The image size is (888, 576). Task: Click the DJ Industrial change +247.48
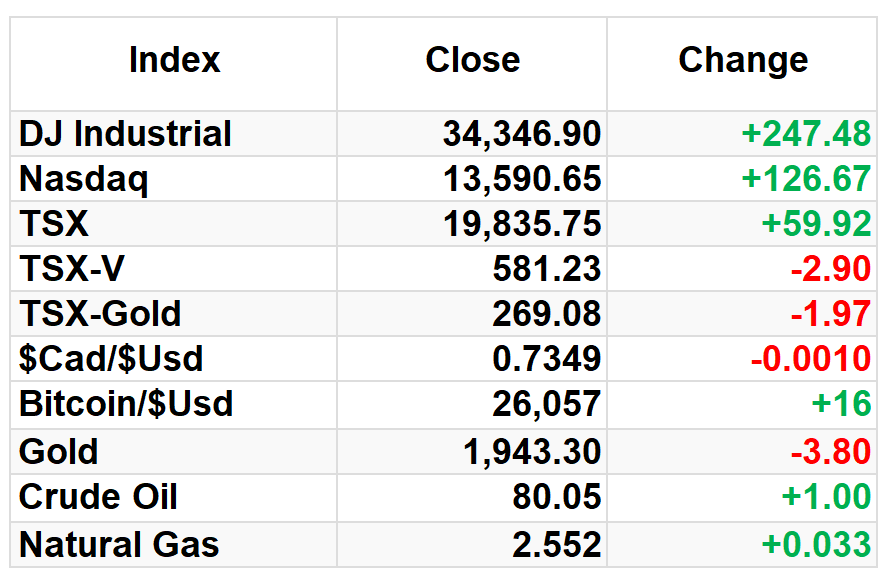[806, 134]
